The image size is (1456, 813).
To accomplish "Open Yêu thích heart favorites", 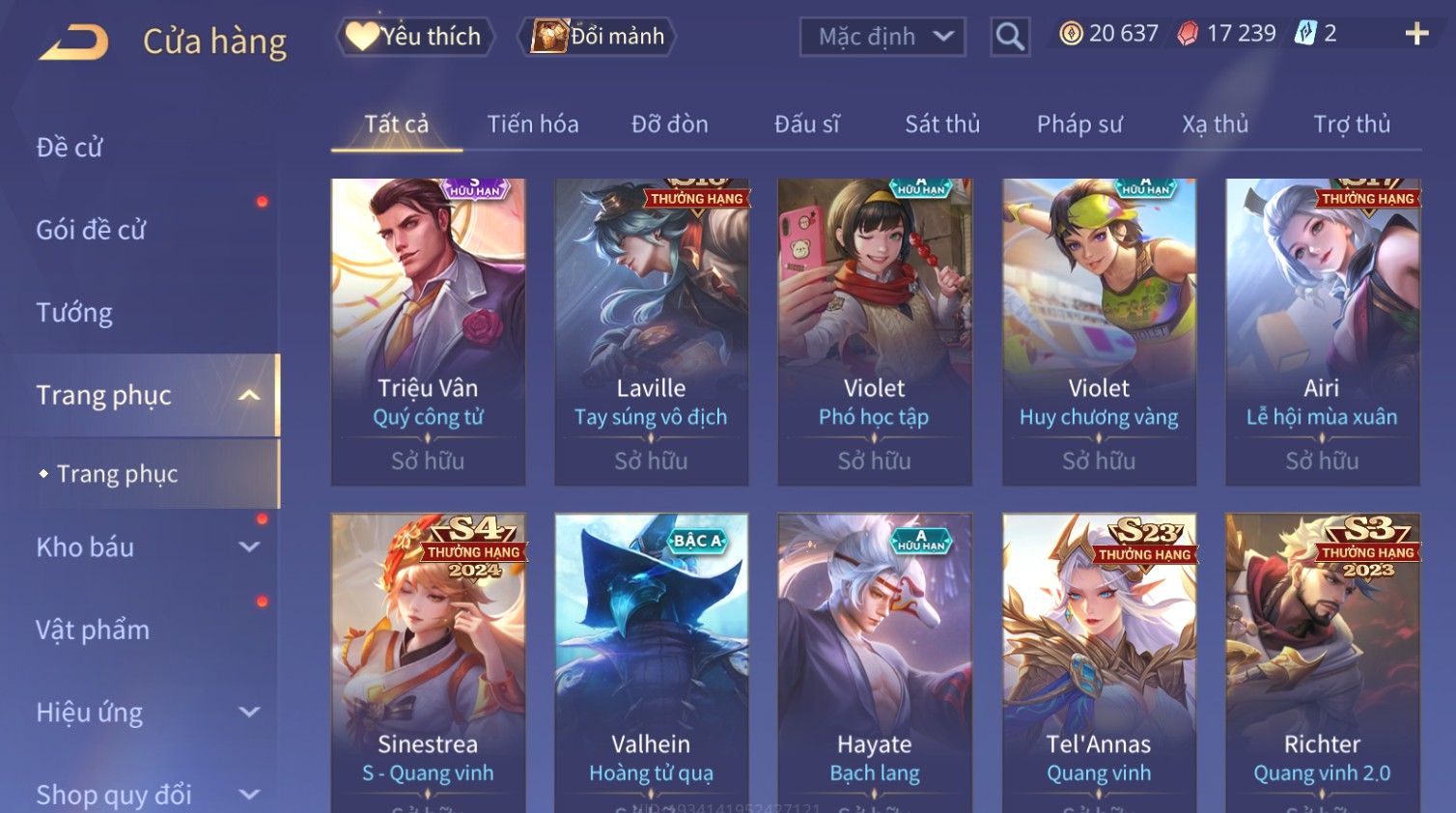I will [x=415, y=37].
